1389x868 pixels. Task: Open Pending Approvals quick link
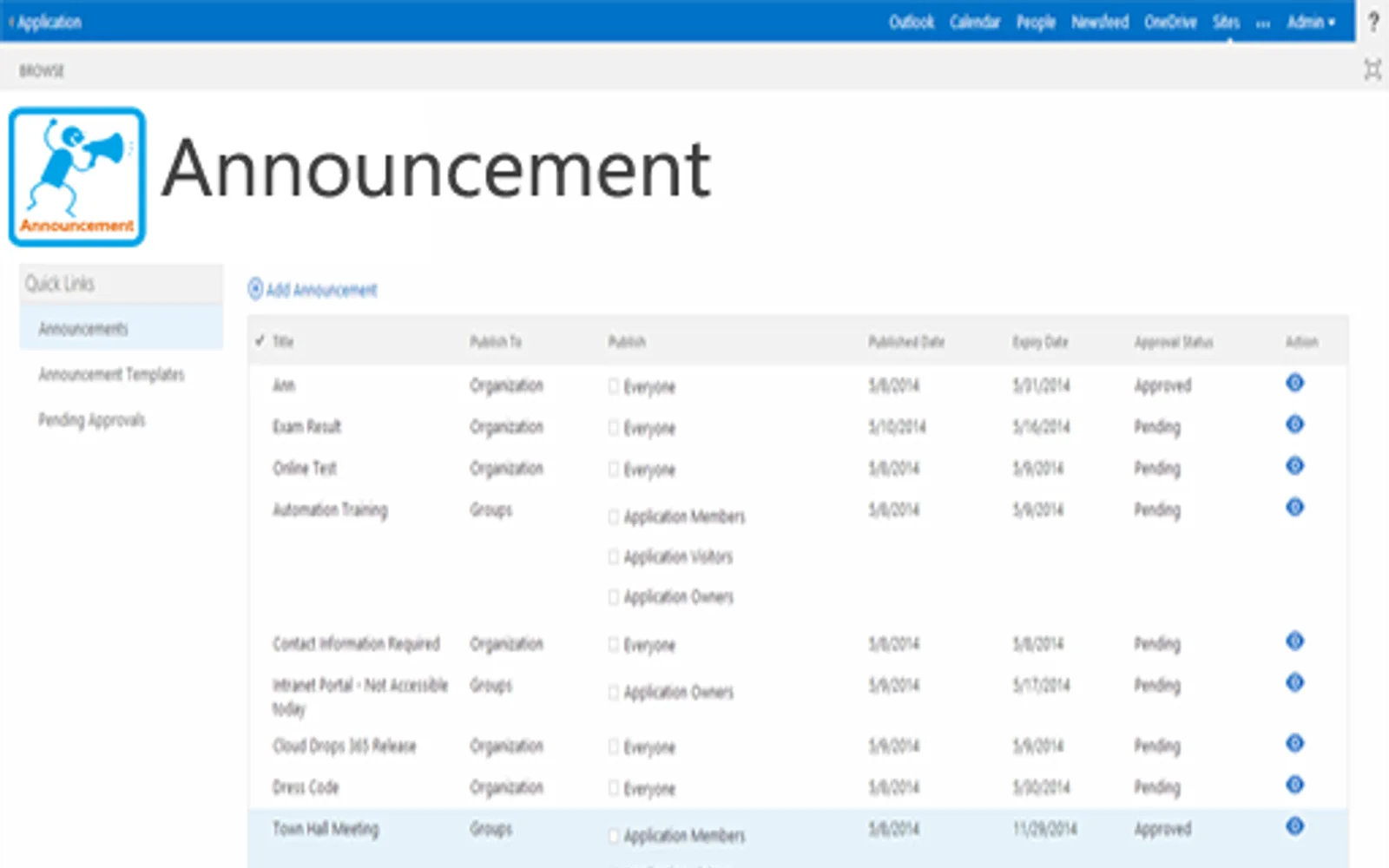tap(91, 420)
